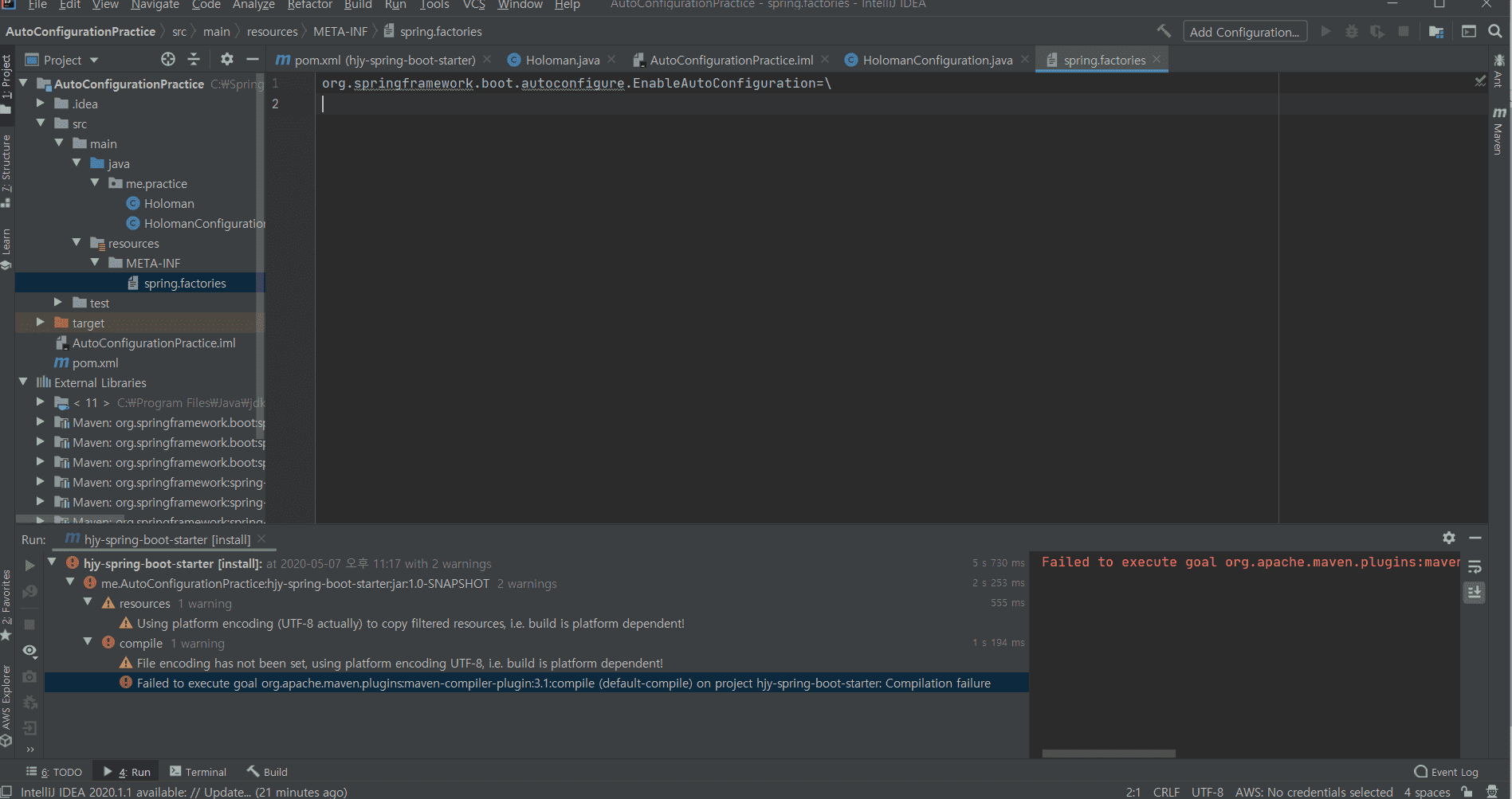Screen dimensions: 1512x799
Task: Open the TODO tool window button
Action: 54,771
